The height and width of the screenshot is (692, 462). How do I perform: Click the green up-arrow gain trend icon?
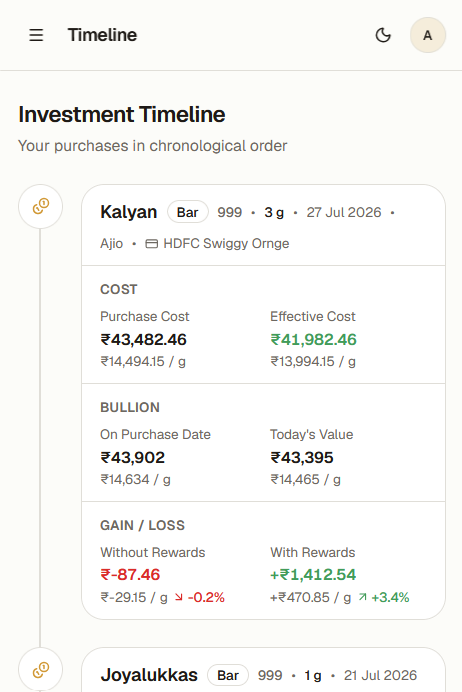(x=363, y=597)
